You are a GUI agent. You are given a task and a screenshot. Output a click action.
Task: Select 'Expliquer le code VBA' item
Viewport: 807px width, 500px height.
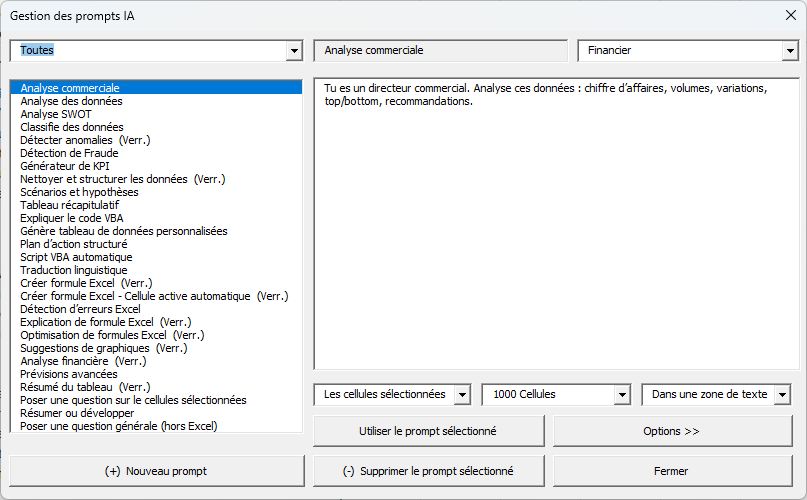click(x=72, y=218)
